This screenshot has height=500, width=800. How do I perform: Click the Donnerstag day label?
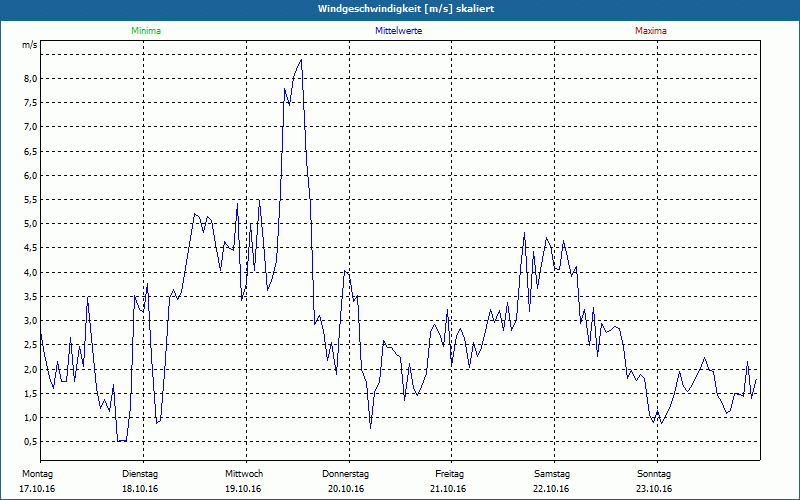click(345, 474)
